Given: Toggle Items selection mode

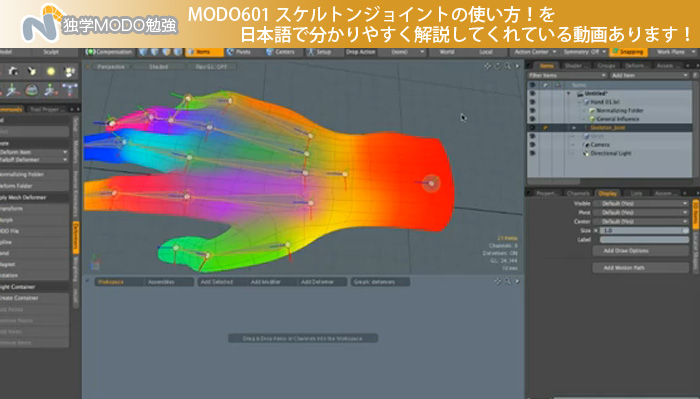Looking at the screenshot, I should pos(204,52).
